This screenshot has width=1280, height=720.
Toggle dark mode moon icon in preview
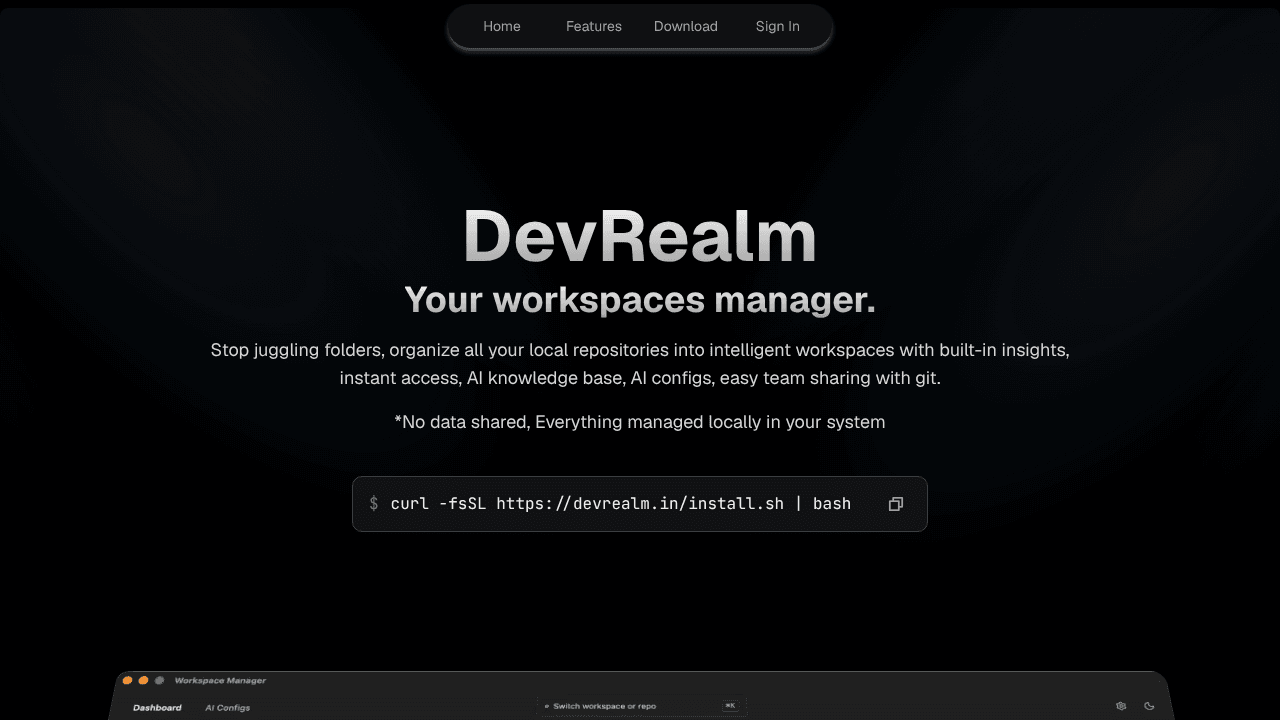[1149, 706]
